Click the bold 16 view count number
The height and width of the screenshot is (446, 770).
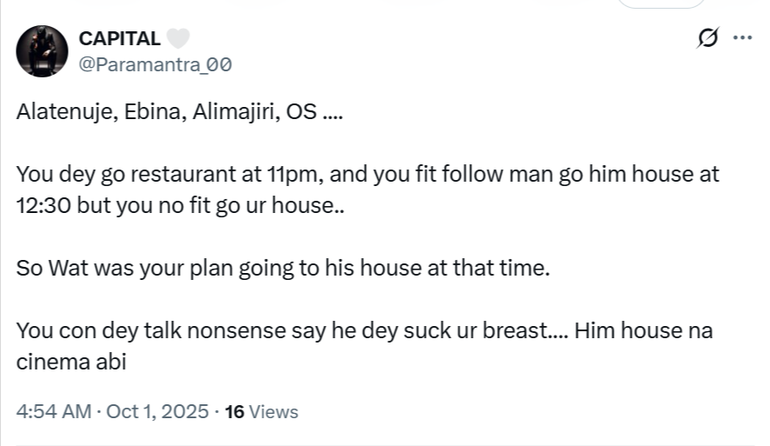tap(235, 411)
